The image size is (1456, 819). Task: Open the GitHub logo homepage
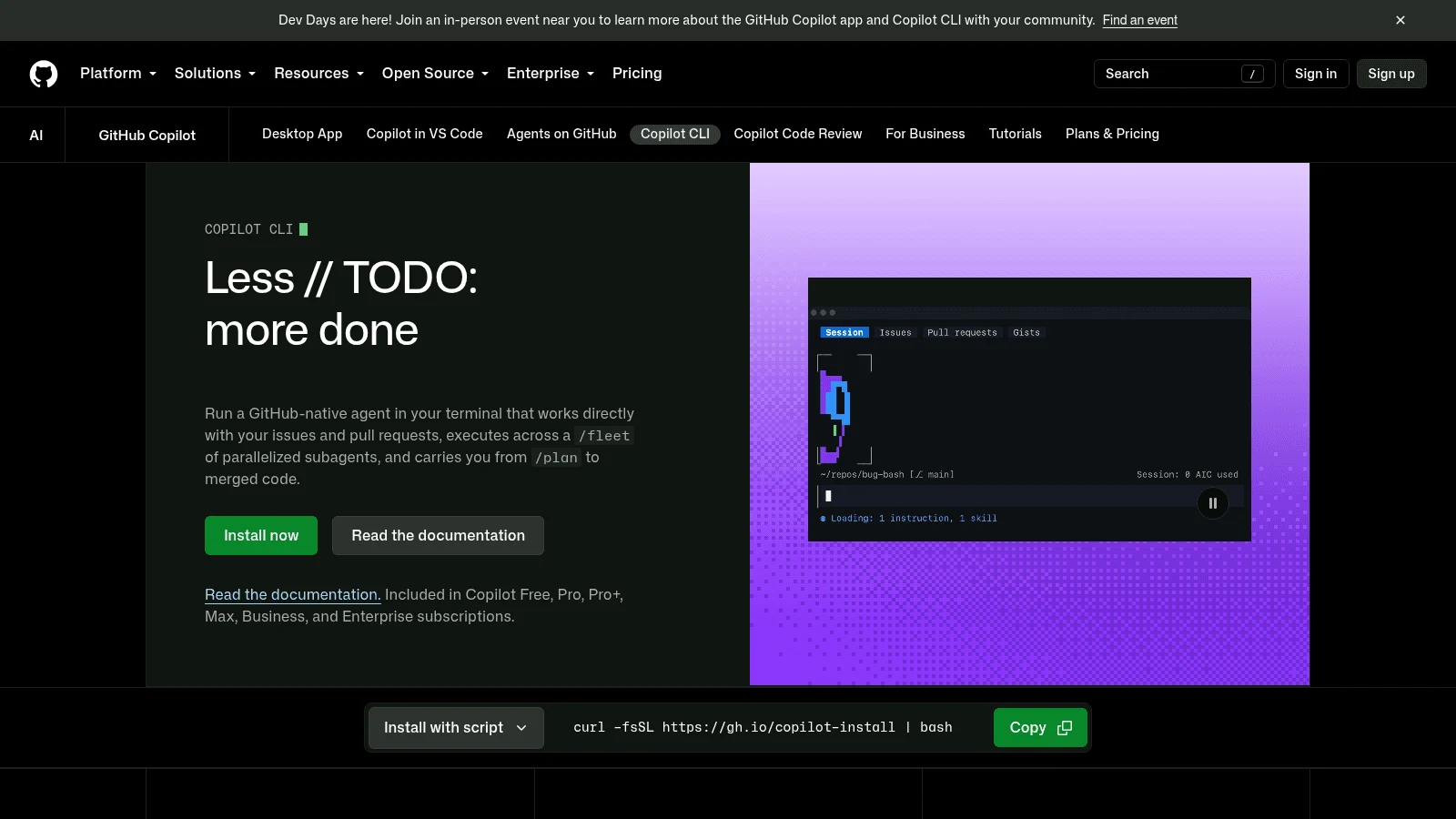pyautogui.click(x=44, y=74)
